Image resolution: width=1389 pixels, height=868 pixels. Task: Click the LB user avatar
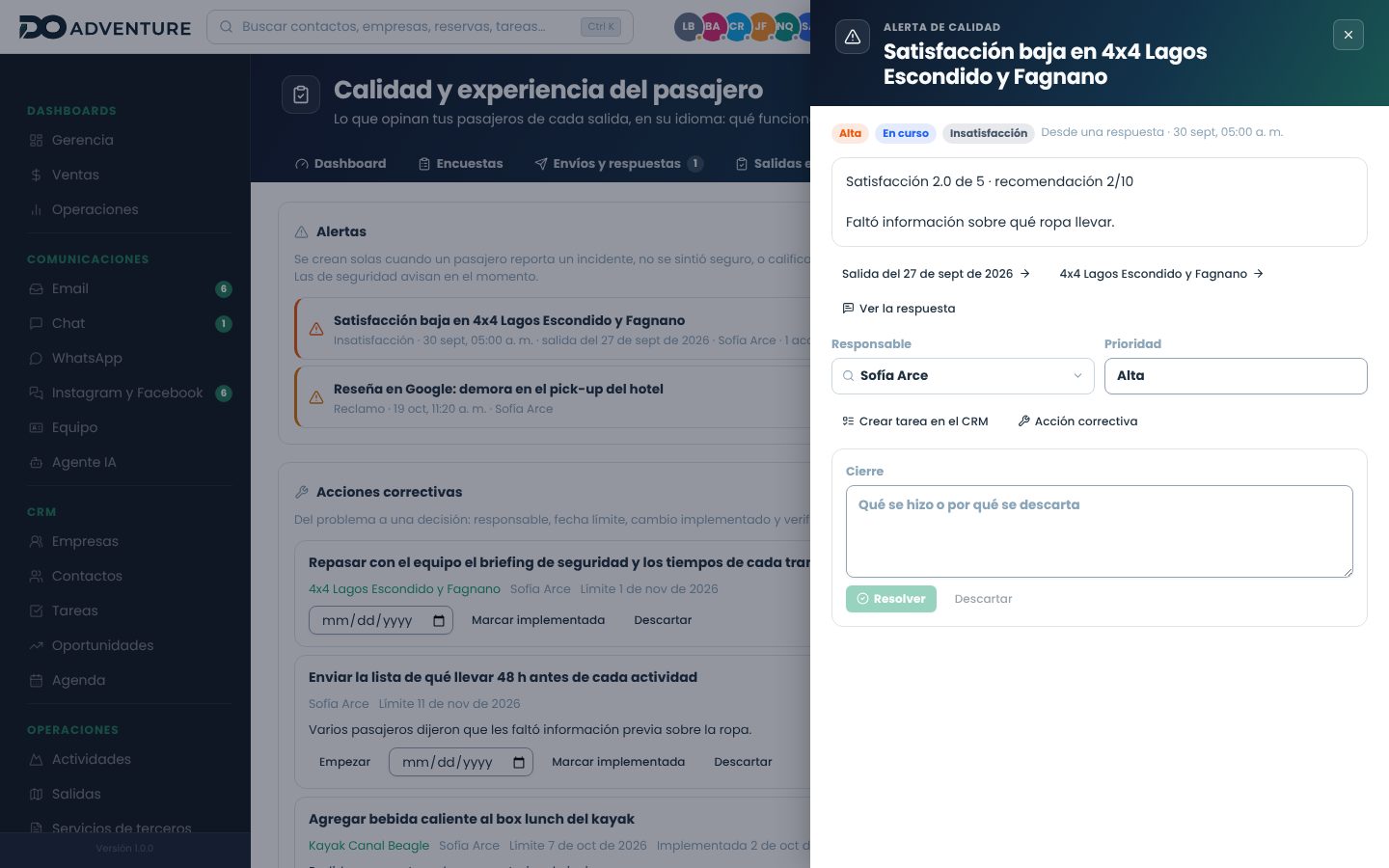(x=688, y=27)
